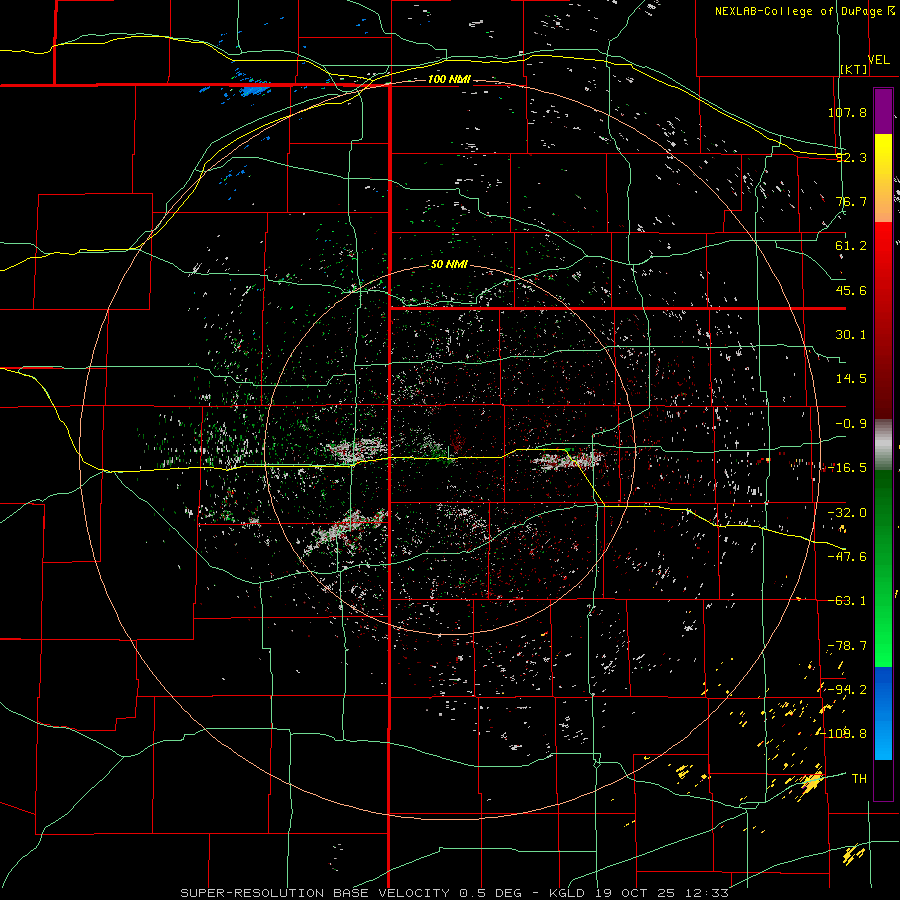This screenshot has width=900, height=900.
Task: Click the bright yellow echo cluster at the lower right
Action: tap(812, 781)
